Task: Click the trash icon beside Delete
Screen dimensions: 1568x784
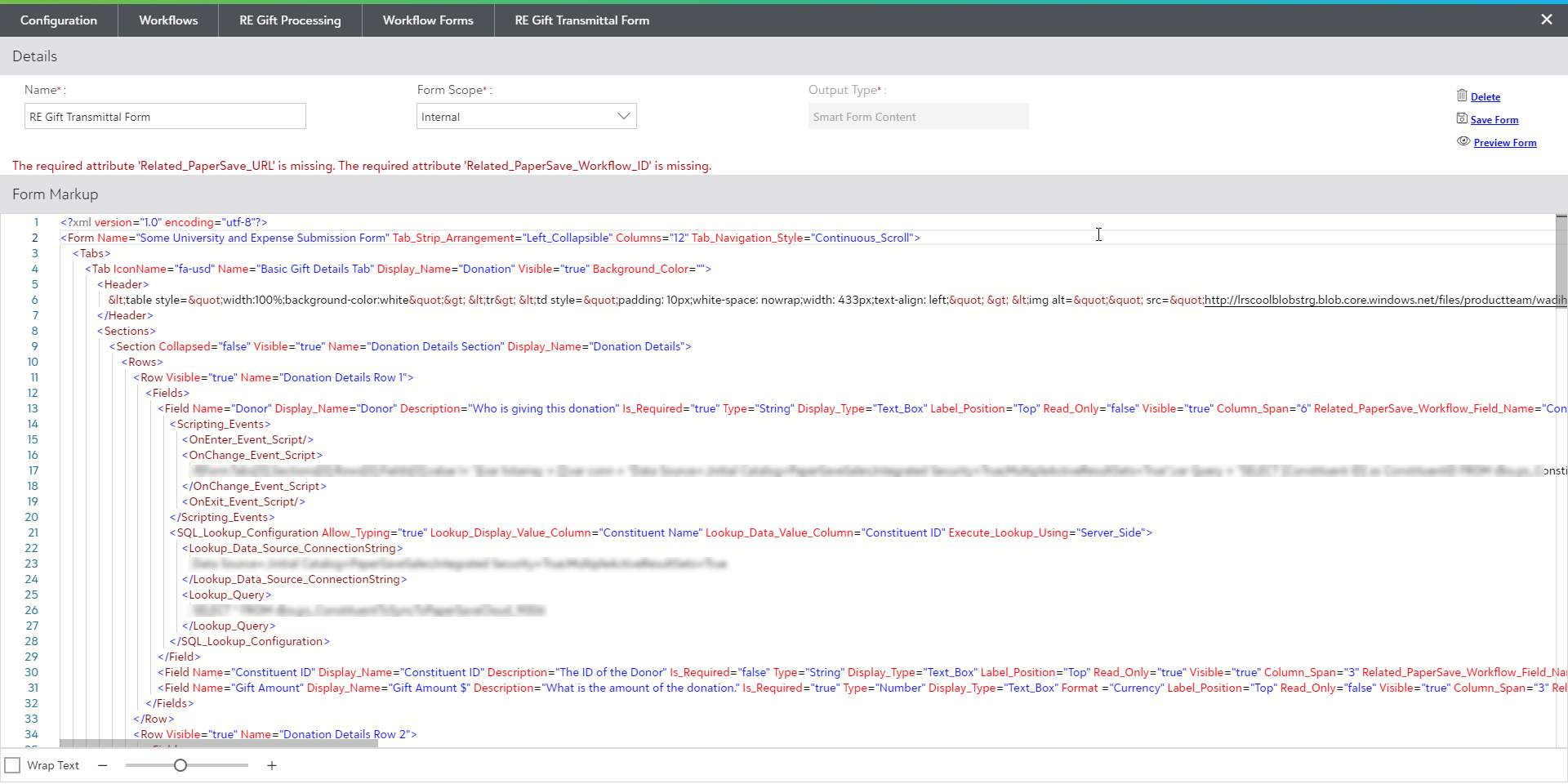Action: [1462, 96]
